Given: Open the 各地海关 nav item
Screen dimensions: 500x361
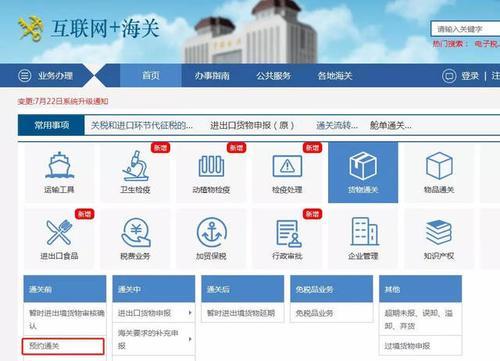Looking at the screenshot, I should click(335, 76).
